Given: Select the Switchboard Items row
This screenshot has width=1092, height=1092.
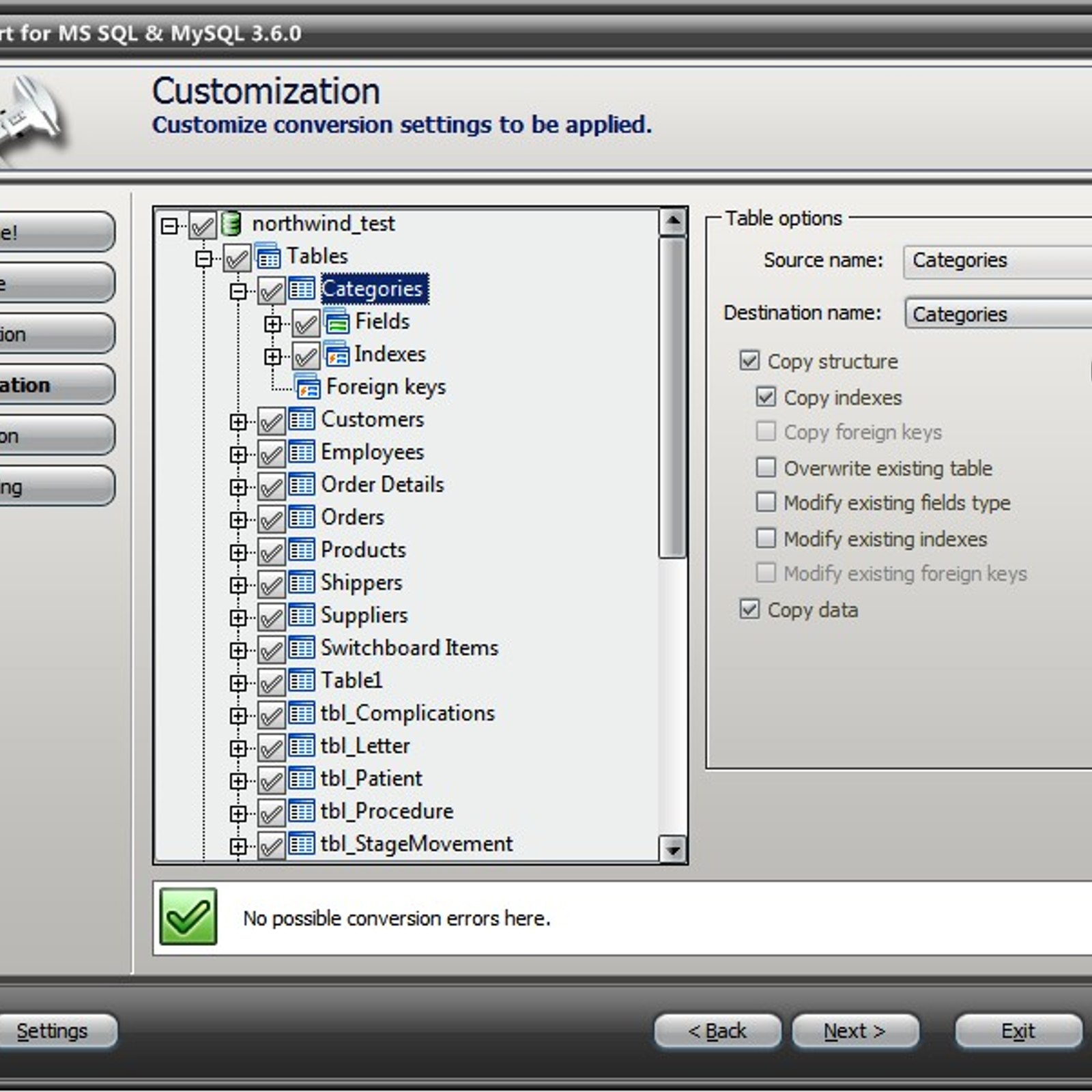Looking at the screenshot, I should (409, 648).
